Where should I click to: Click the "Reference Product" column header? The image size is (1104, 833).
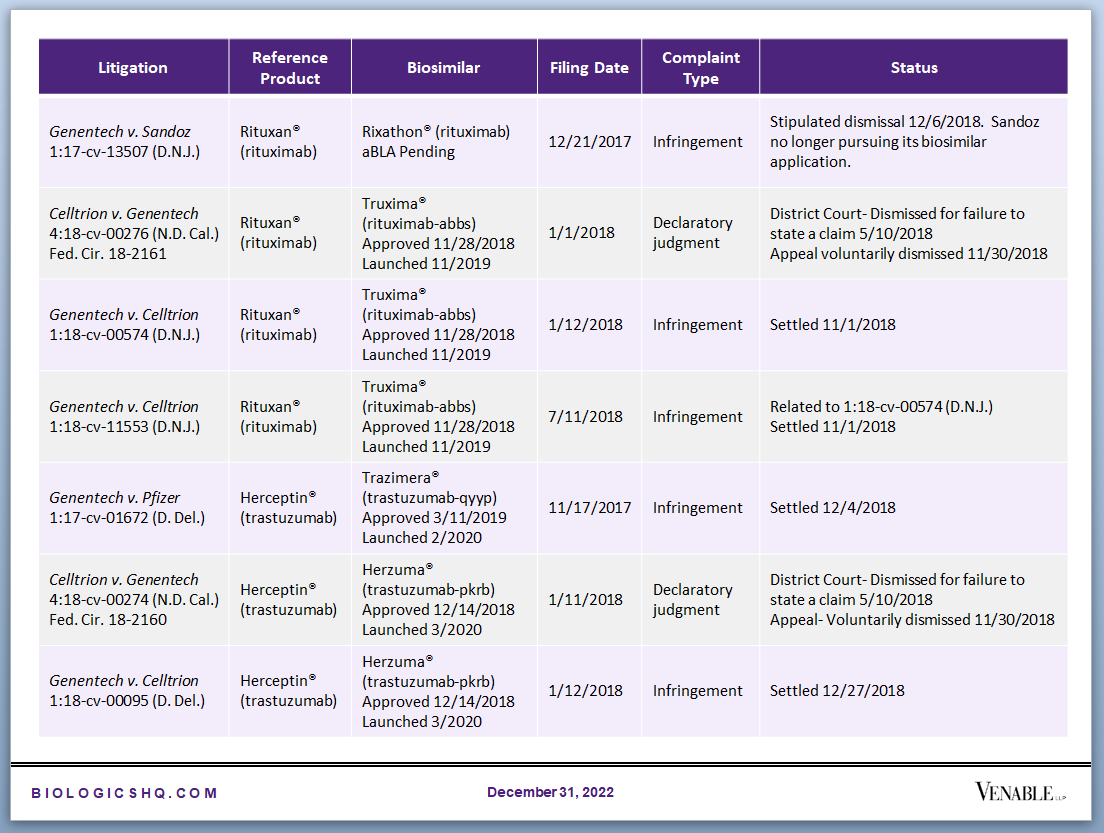[290, 68]
